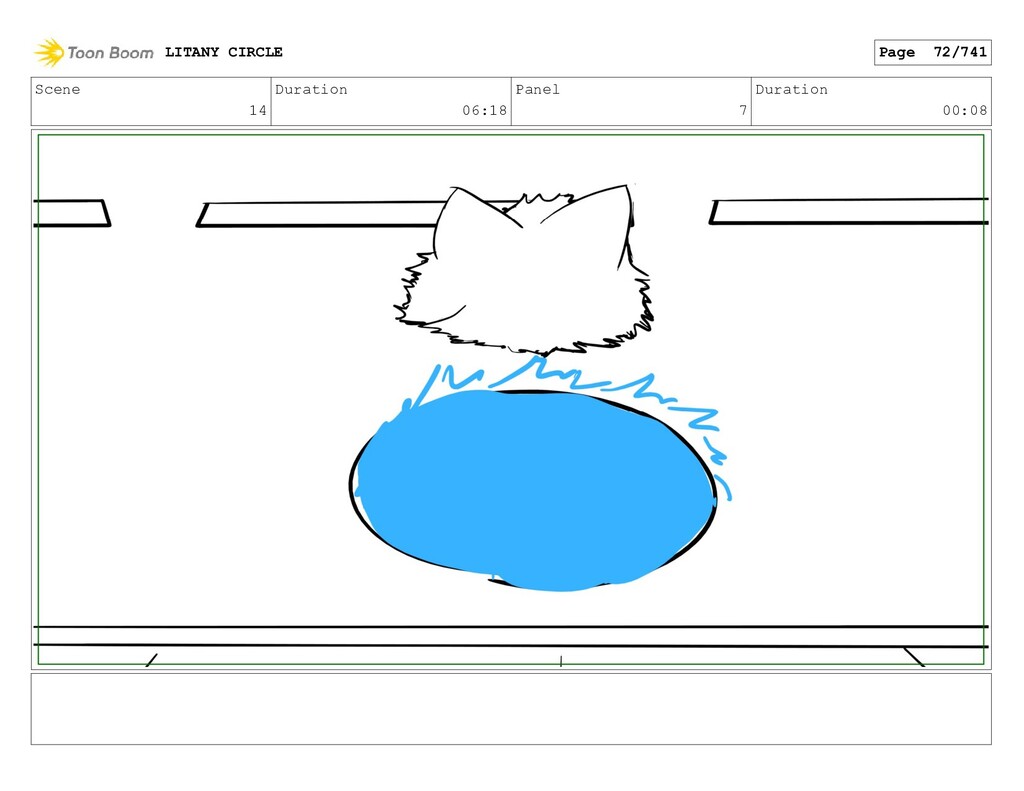Click the storyboard panel drawing thumbnail
Image resolution: width=1024 pixels, height=791 pixels.
[x=511, y=400]
